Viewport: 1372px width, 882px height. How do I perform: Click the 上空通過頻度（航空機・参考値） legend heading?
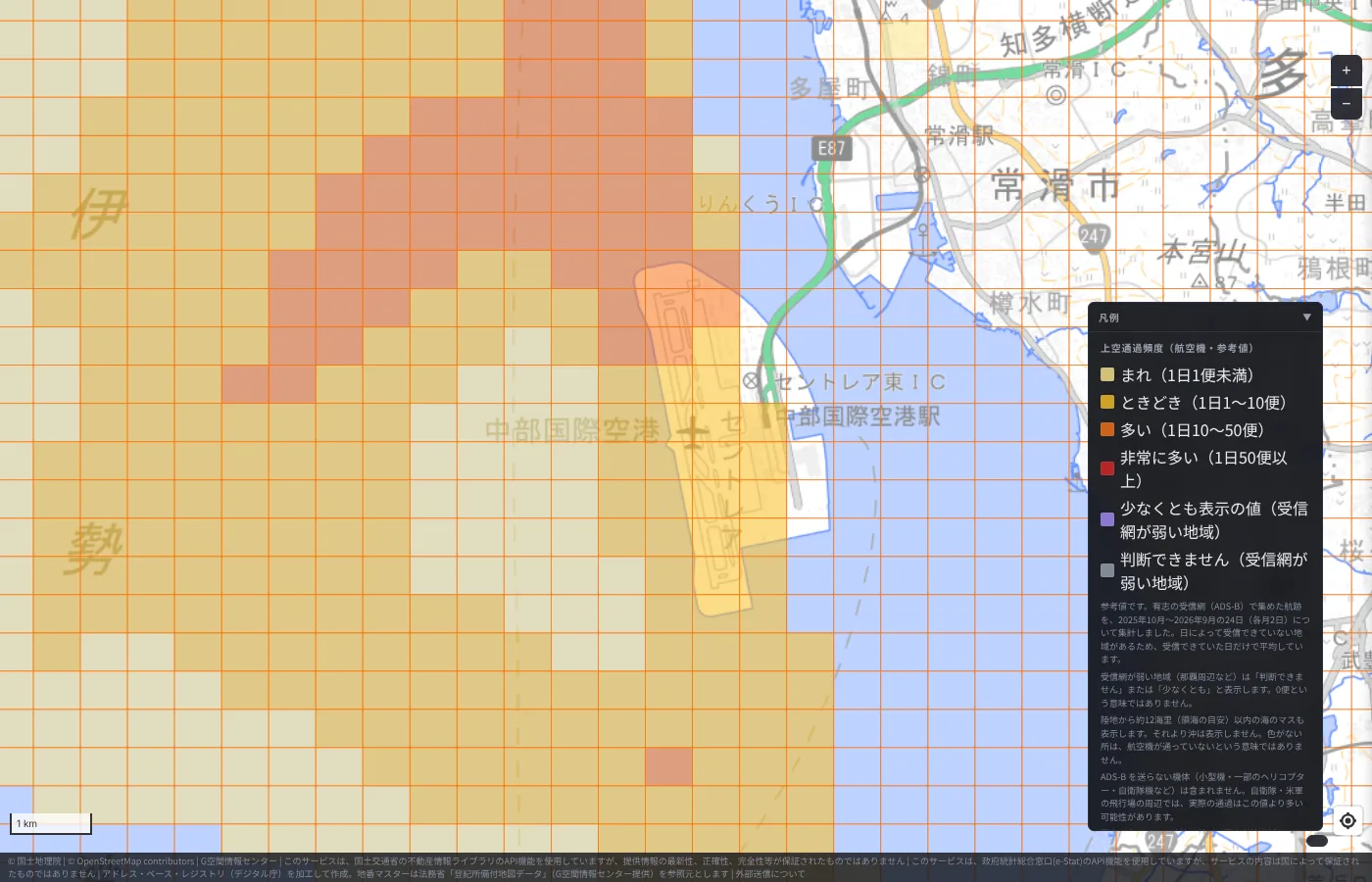(1179, 348)
